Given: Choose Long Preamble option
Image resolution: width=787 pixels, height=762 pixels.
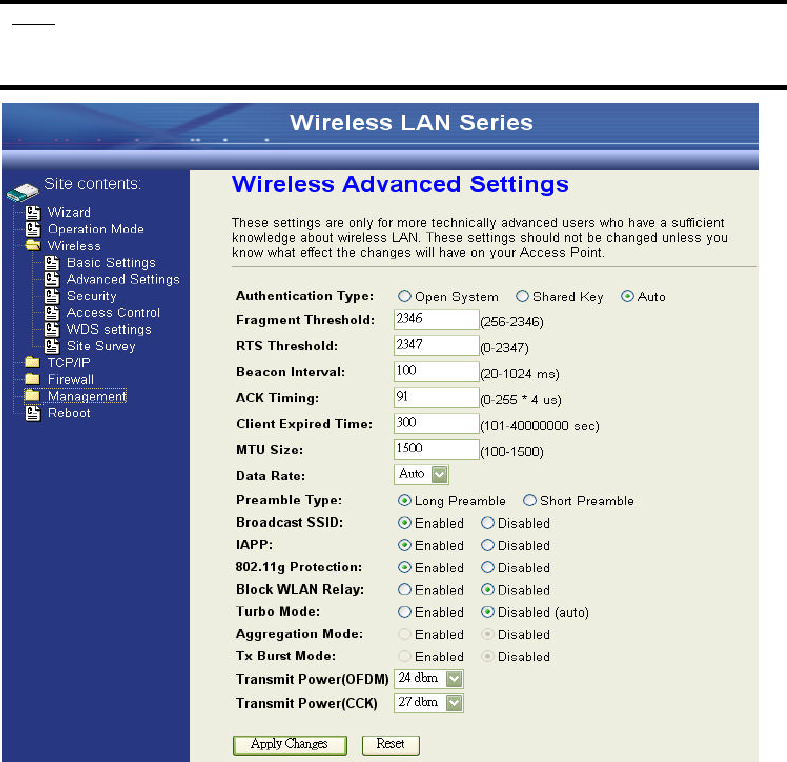Looking at the screenshot, I should tap(405, 500).
